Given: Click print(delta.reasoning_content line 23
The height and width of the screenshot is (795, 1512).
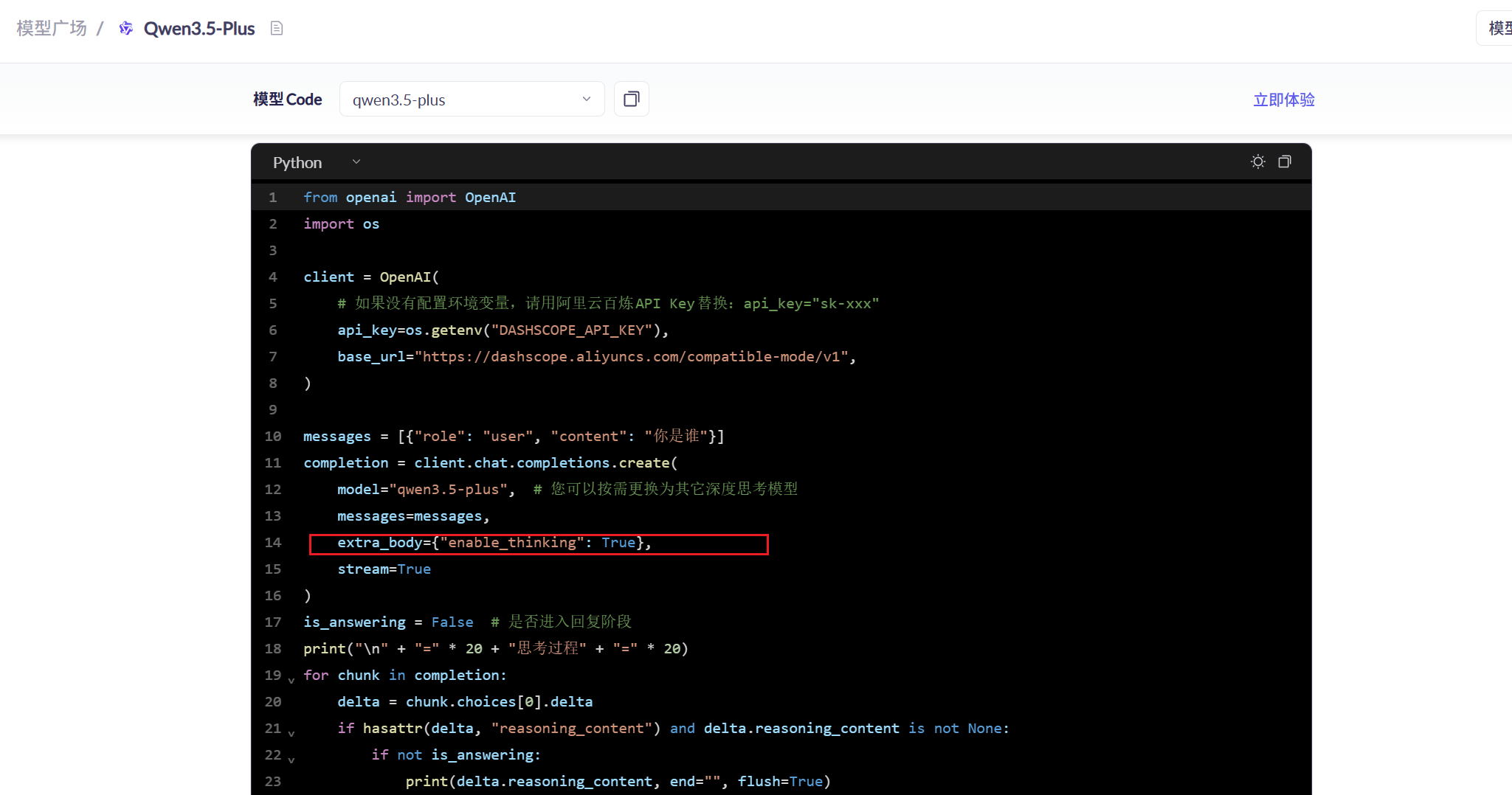Looking at the screenshot, I should click(618, 781).
